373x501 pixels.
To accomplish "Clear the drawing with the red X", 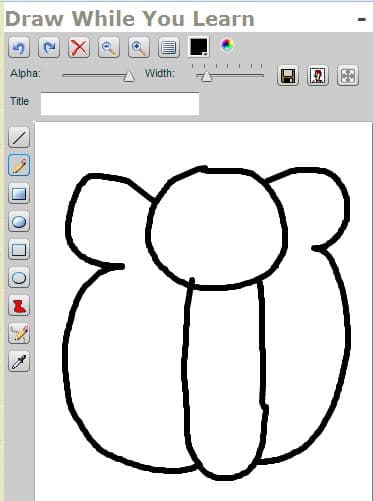I will 79,47.
